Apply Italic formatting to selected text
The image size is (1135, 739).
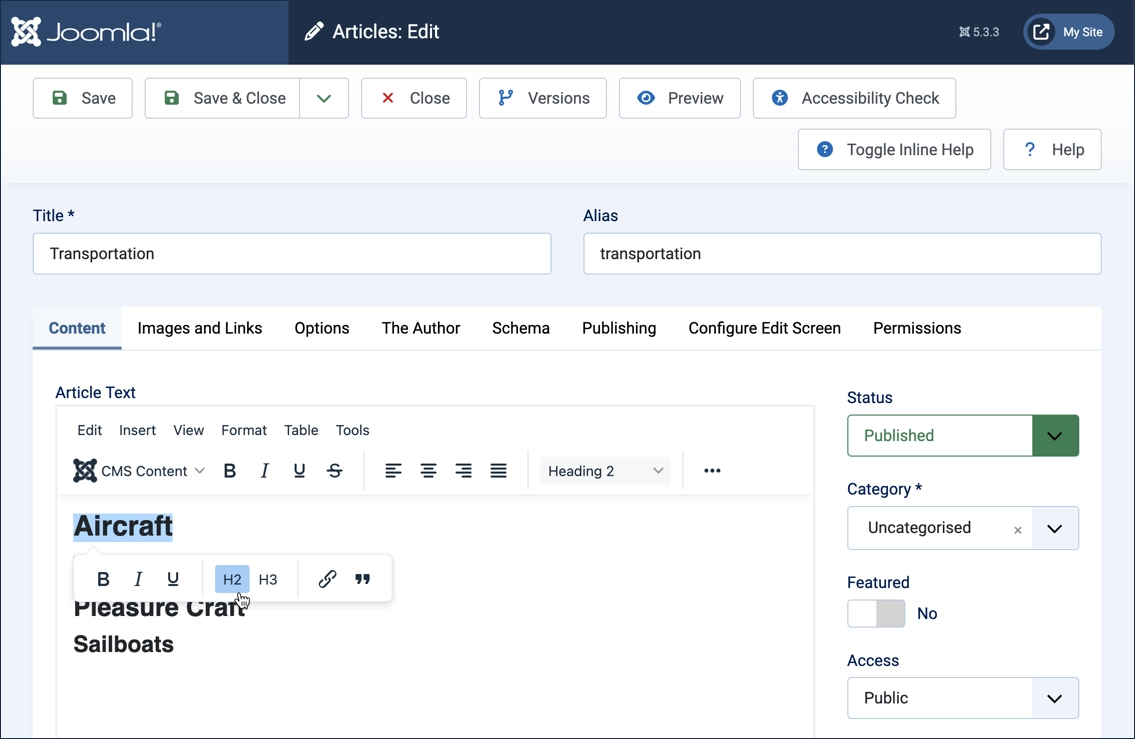point(264,470)
